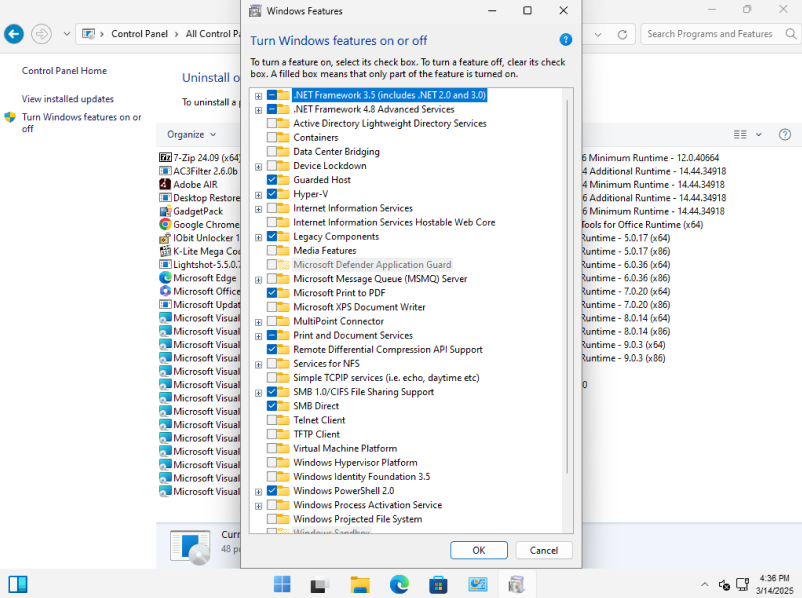The height and width of the screenshot is (598, 802).
Task: Open the view options dropdown arrow
Action: click(x=759, y=135)
